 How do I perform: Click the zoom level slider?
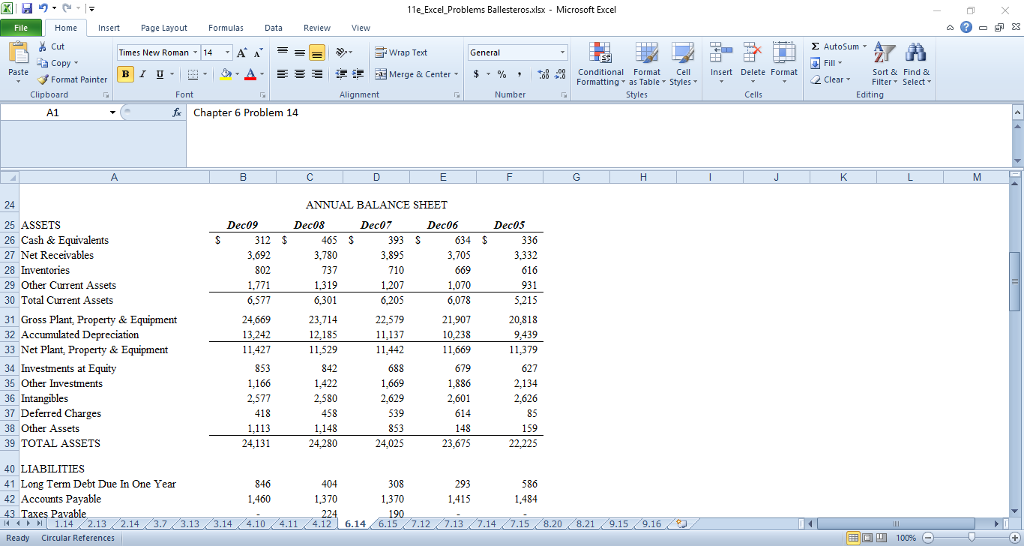[x=970, y=538]
